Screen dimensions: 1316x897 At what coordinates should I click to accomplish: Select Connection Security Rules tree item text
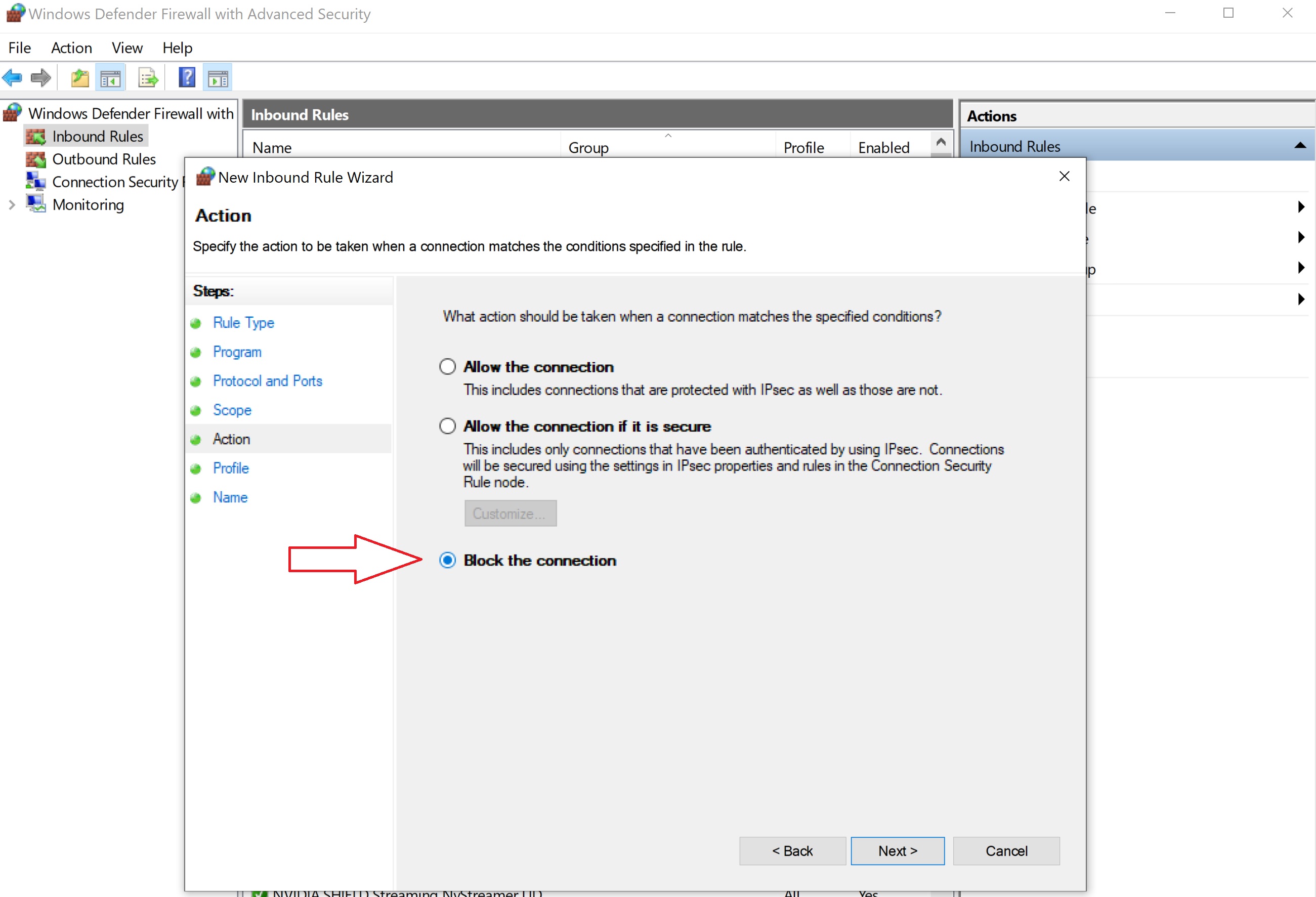(x=118, y=182)
